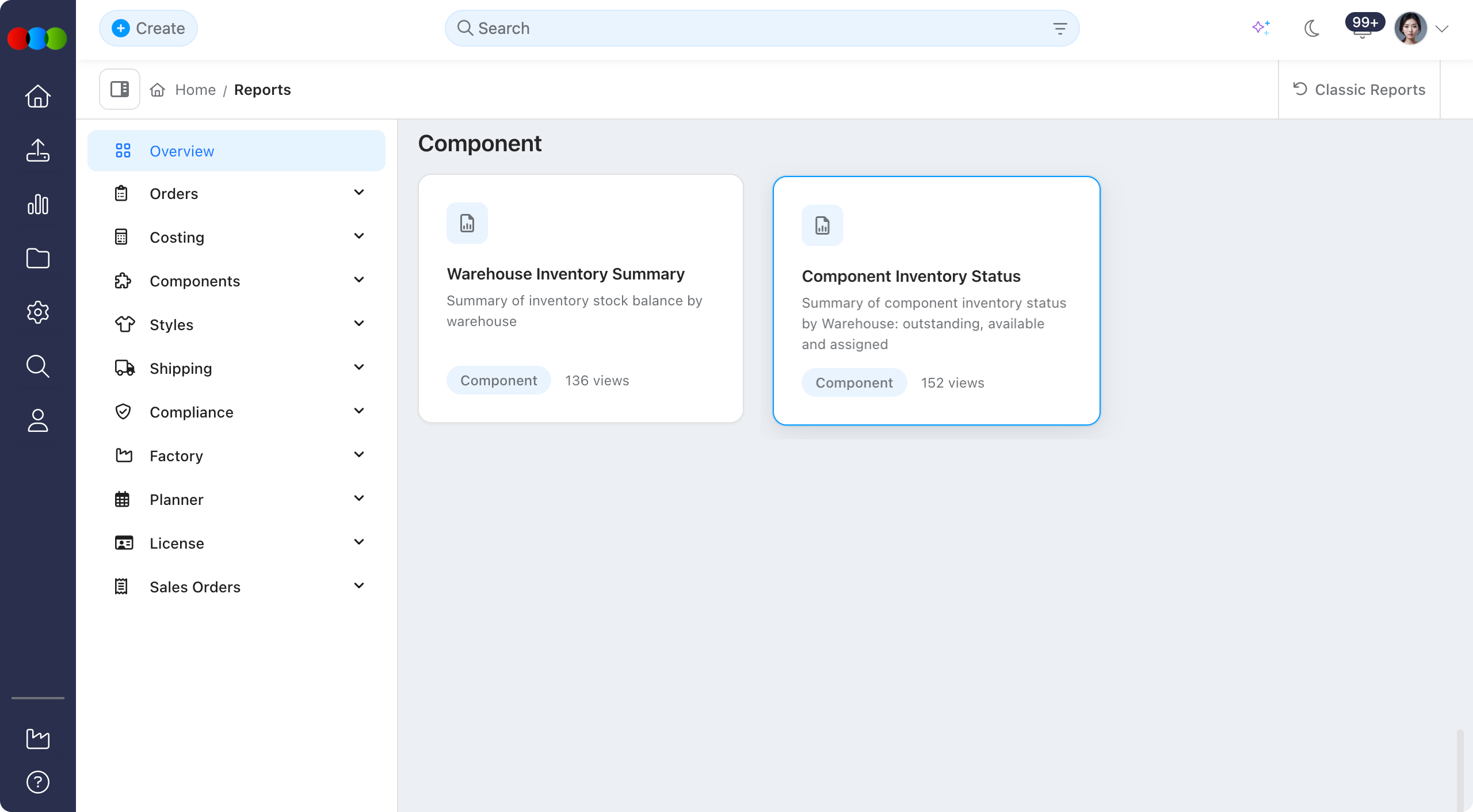Switch to Classic Reports
Viewport: 1473px width, 812px height.
(1359, 90)
